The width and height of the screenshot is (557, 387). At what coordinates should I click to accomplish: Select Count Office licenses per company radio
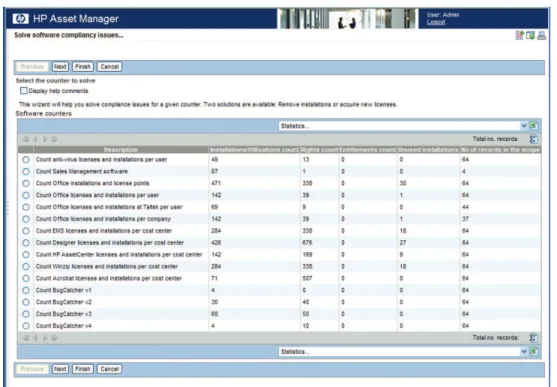tap(26, 219)
